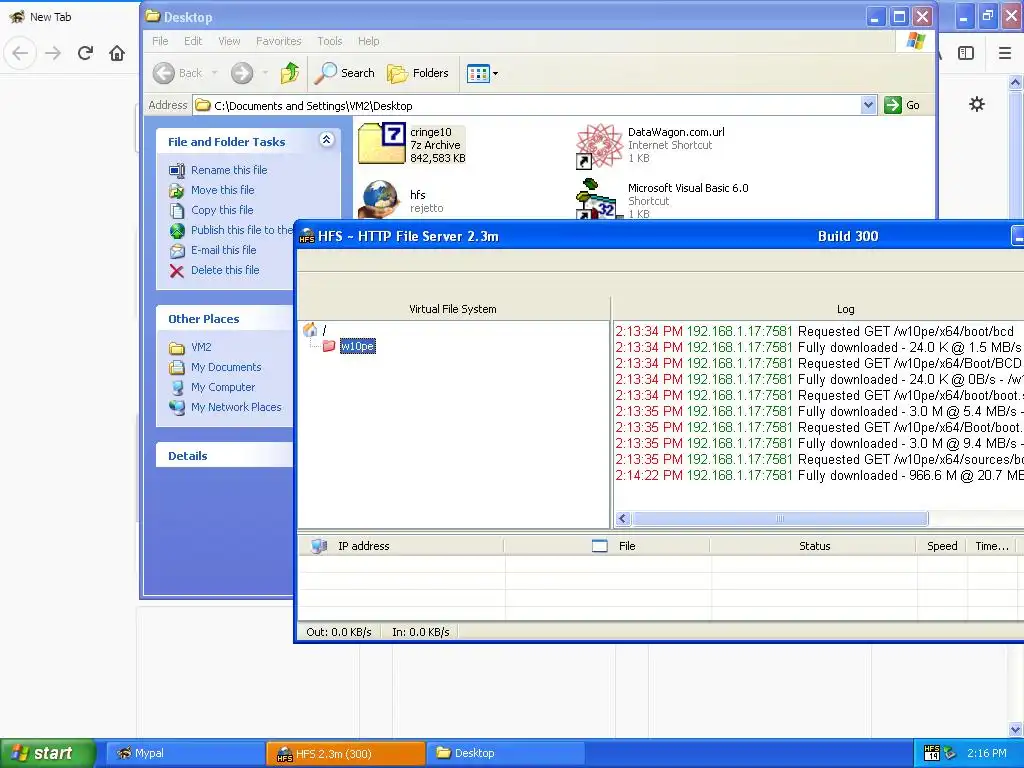
Task: Go Back in Desktop explorer window
Action: coord(178,73)
